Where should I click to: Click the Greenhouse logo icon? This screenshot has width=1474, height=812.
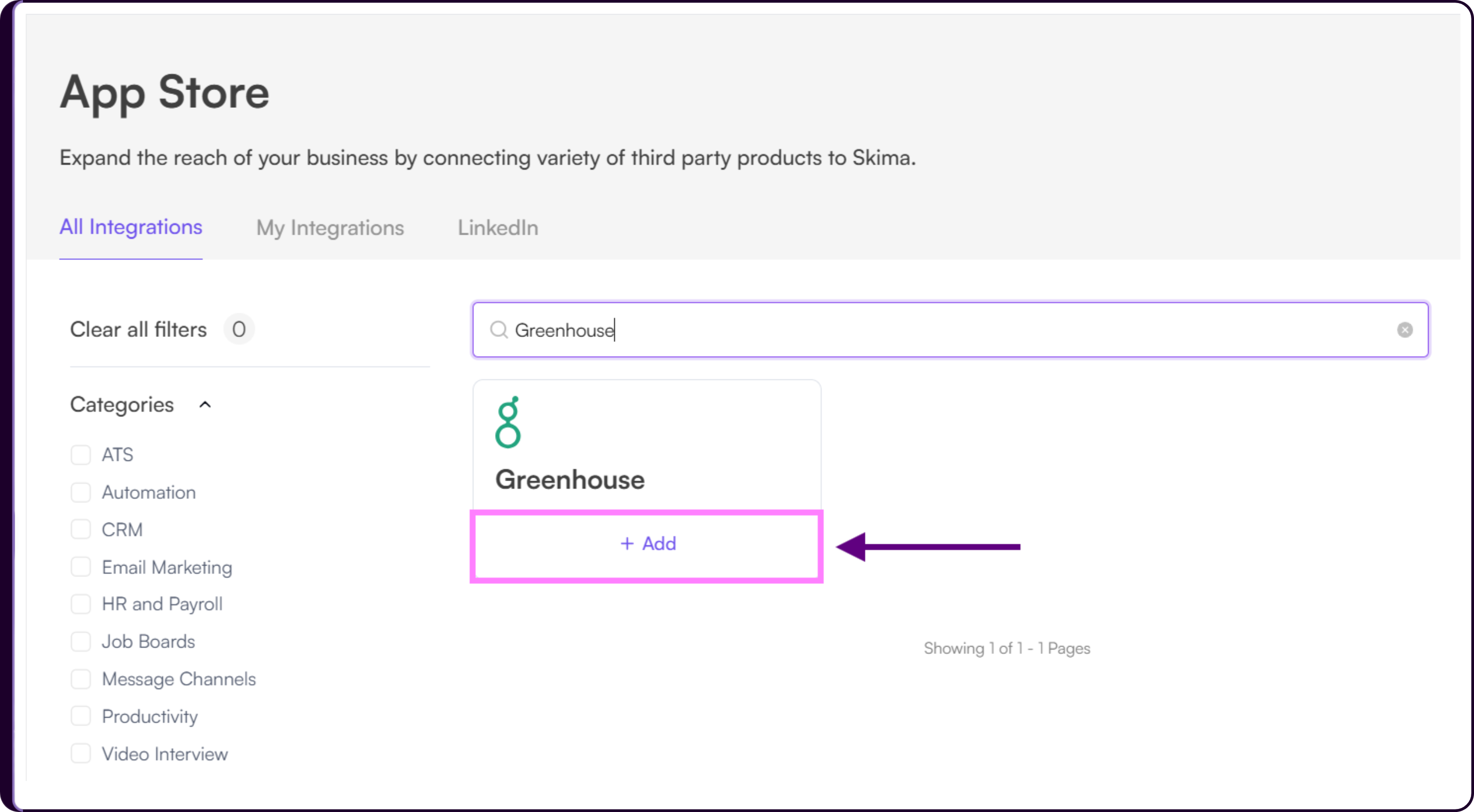pos(508,422)
